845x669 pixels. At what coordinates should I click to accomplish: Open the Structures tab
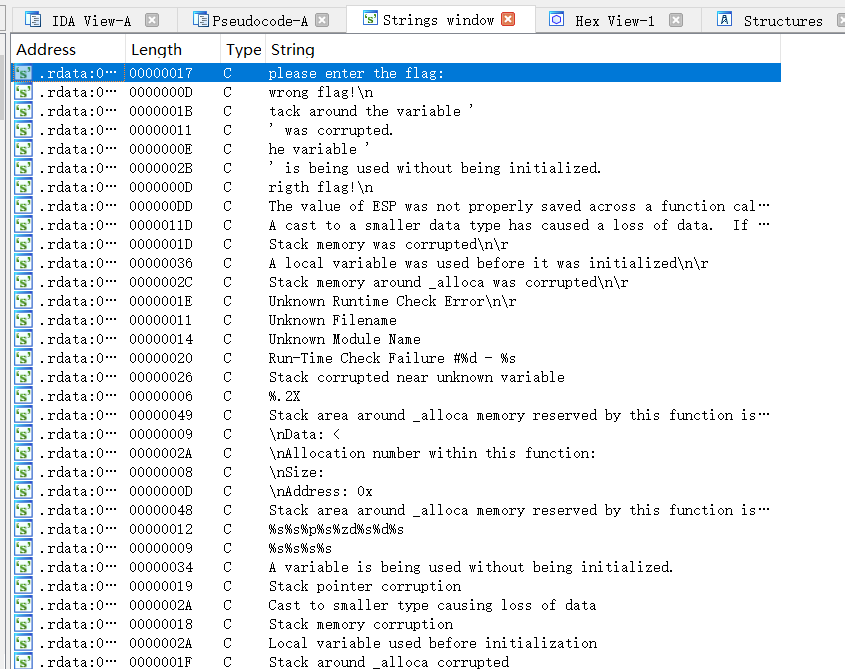(782, 20)
